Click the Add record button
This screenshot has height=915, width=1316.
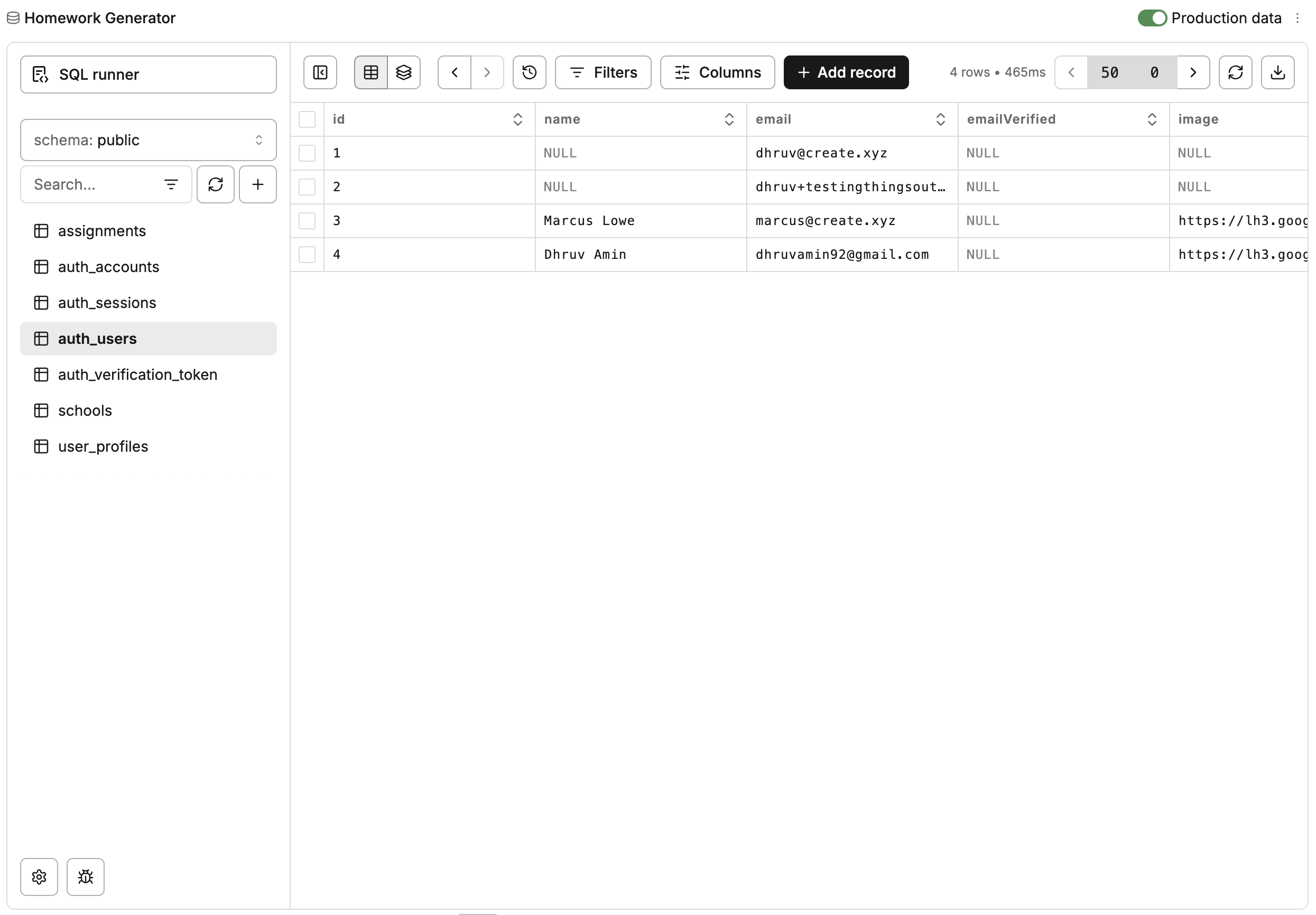click(x=846, y=72)
